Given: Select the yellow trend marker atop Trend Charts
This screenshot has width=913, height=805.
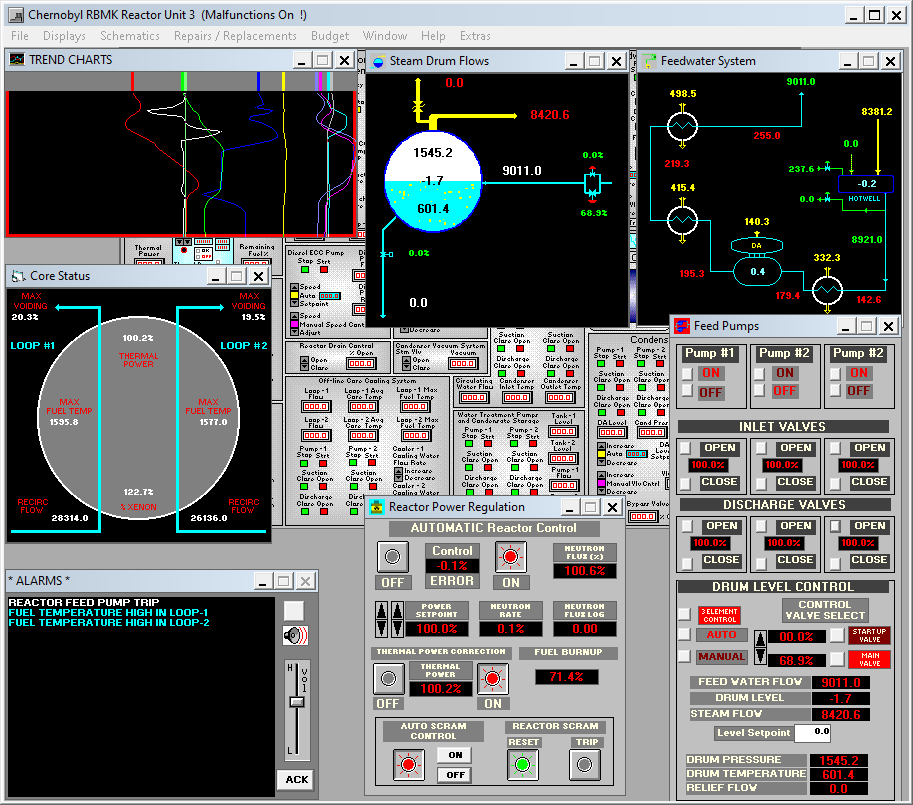Looking at the screenshot, I should (x=284, y=81).
